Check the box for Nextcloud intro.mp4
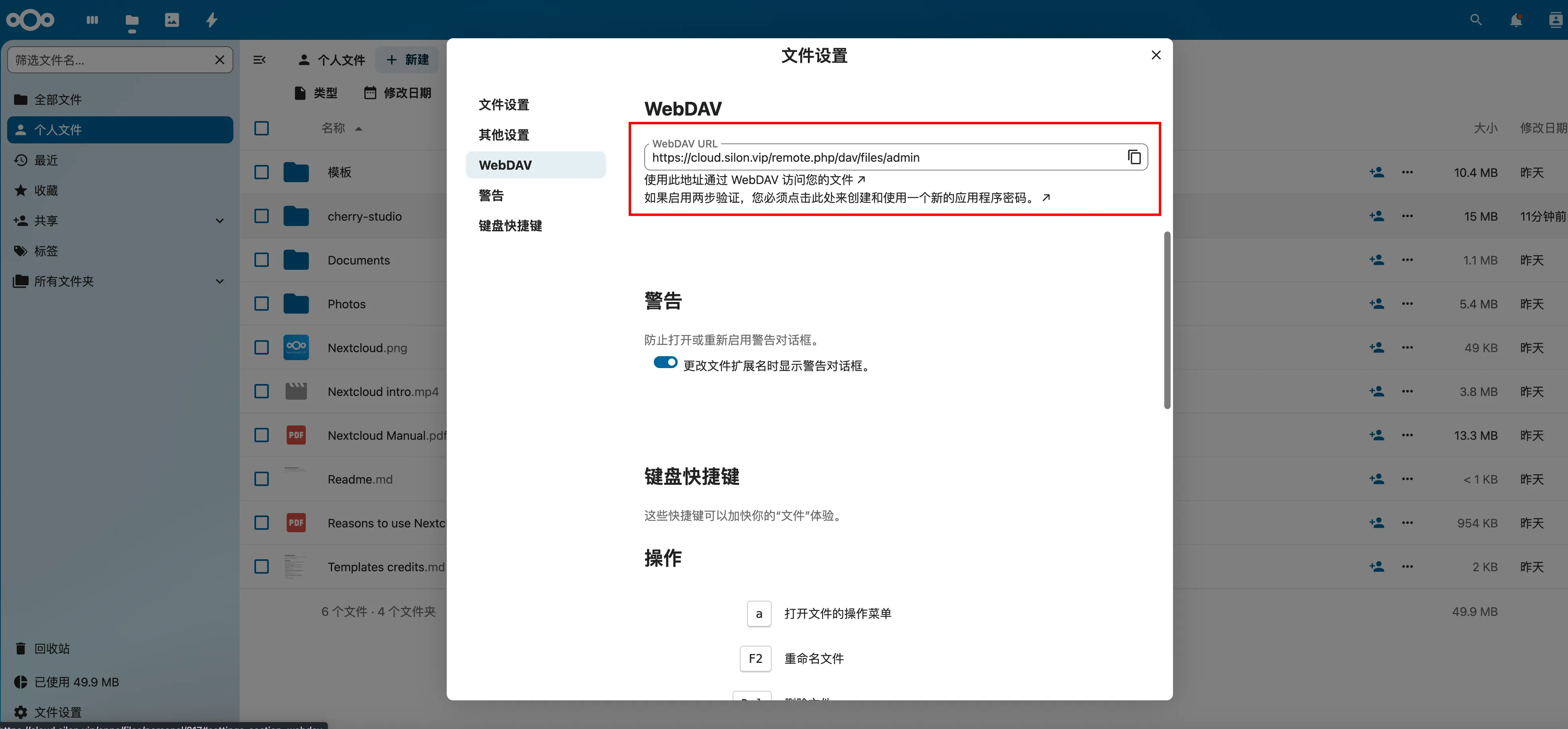 262,392
